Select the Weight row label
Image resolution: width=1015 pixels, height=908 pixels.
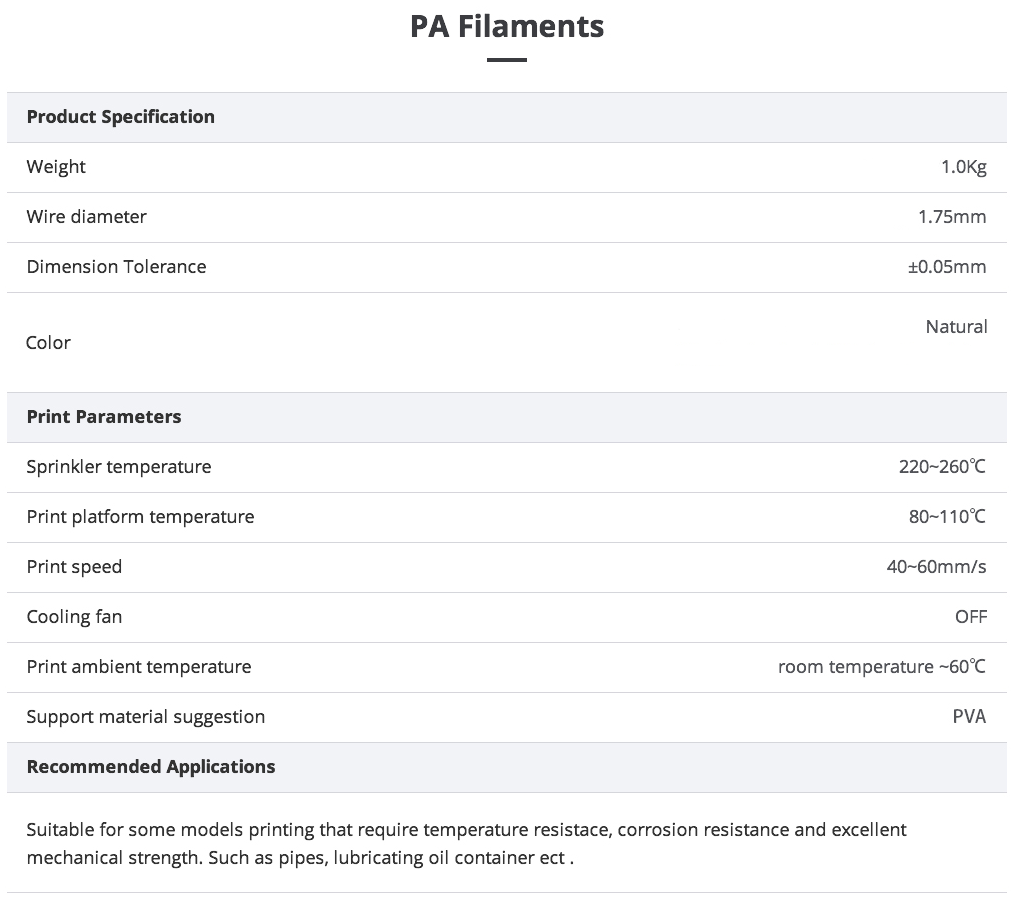coord(56,167)
